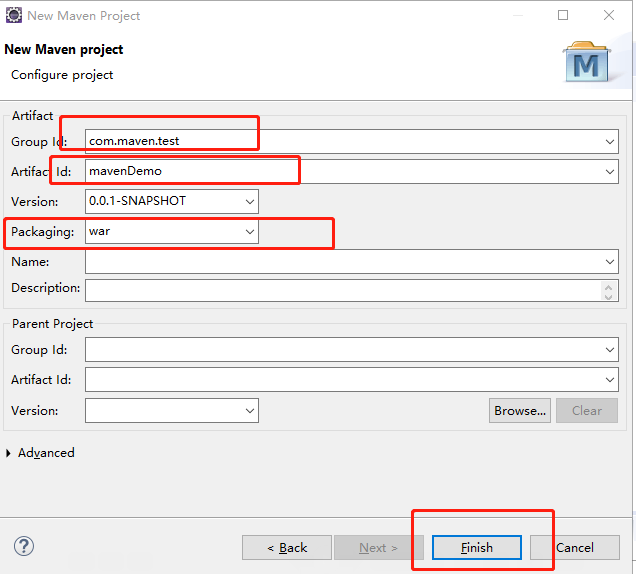Click the Next button

(x=378, y=548)
